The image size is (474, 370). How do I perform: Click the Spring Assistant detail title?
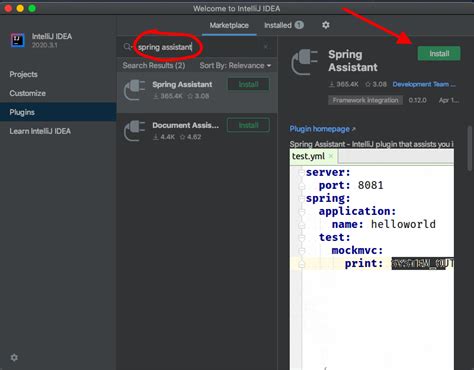353,61
